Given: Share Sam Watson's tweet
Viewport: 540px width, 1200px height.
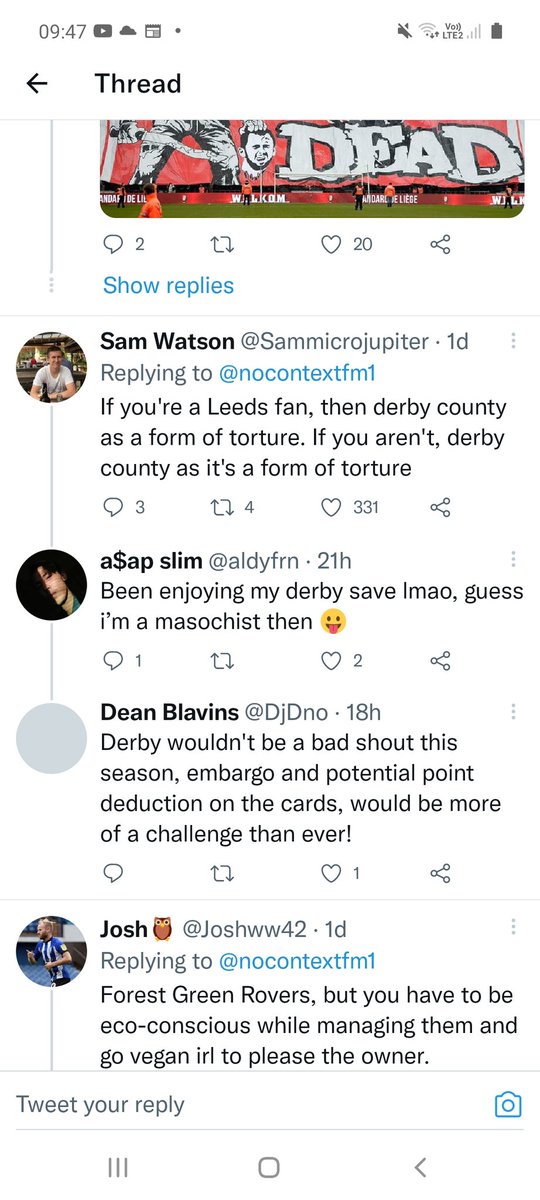Looking at the screenshot, I should point(440,507).
